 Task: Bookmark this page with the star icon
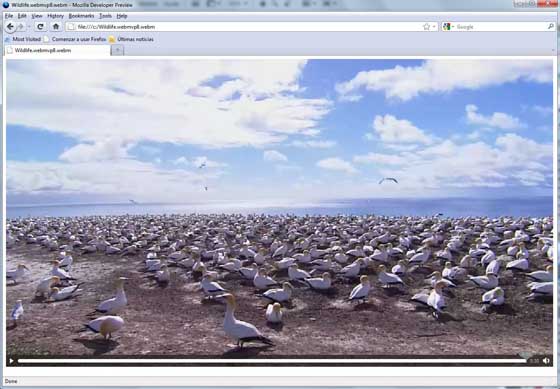click(426, 27)
